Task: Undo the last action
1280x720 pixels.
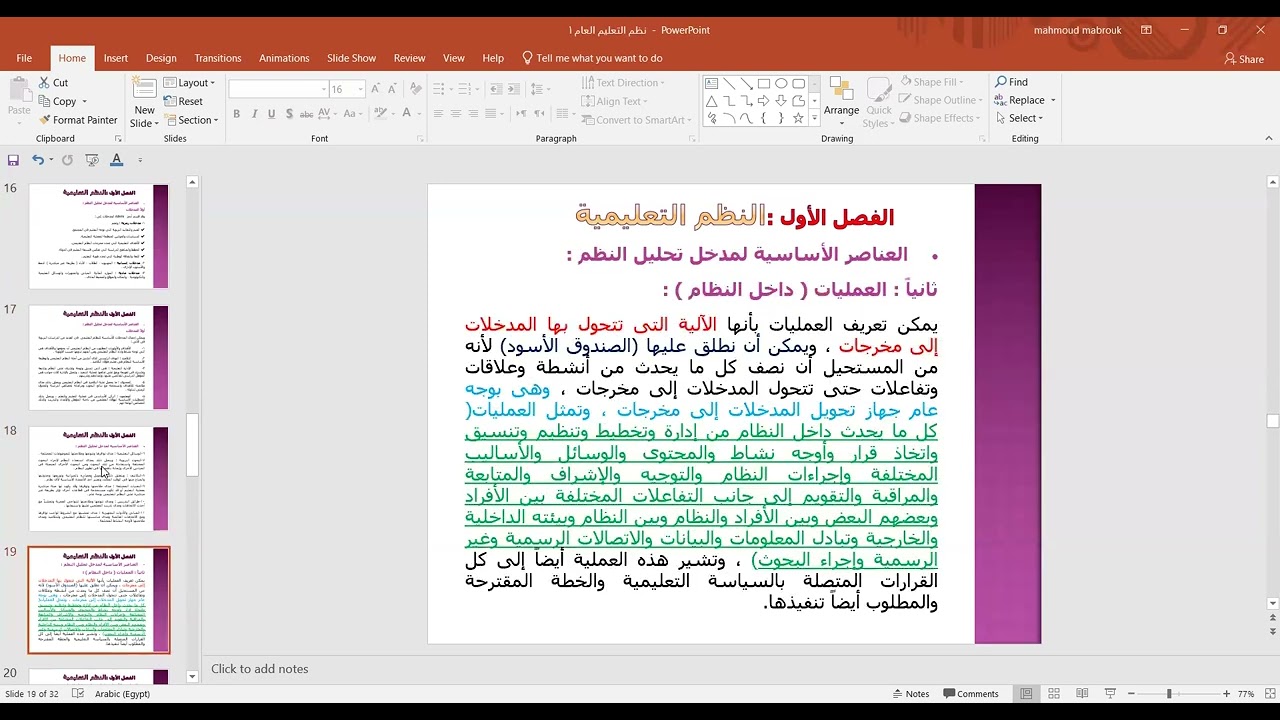Action: coord(37,160)
